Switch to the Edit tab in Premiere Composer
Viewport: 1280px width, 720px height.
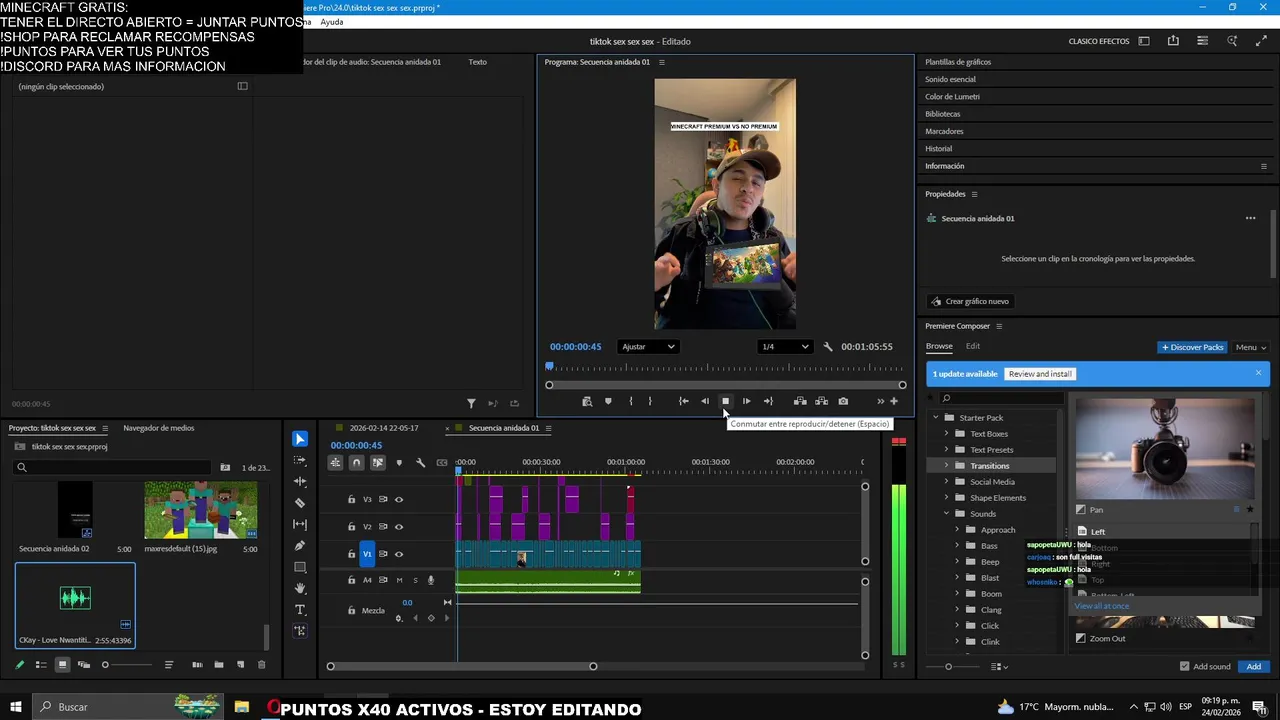tap(972, 346)
